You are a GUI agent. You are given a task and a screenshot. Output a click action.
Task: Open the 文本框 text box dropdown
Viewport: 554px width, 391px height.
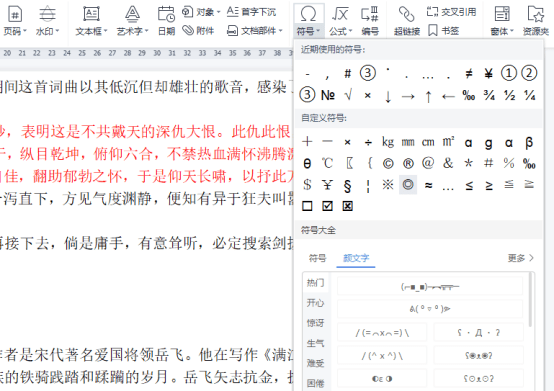[91, 20]
